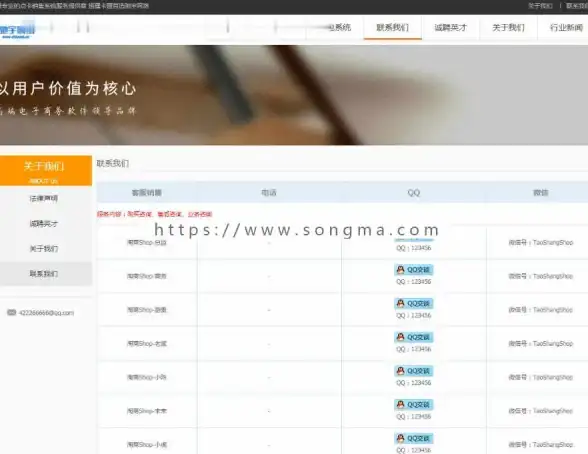Select 联系我们 in the left sidebar

(44, 274)
